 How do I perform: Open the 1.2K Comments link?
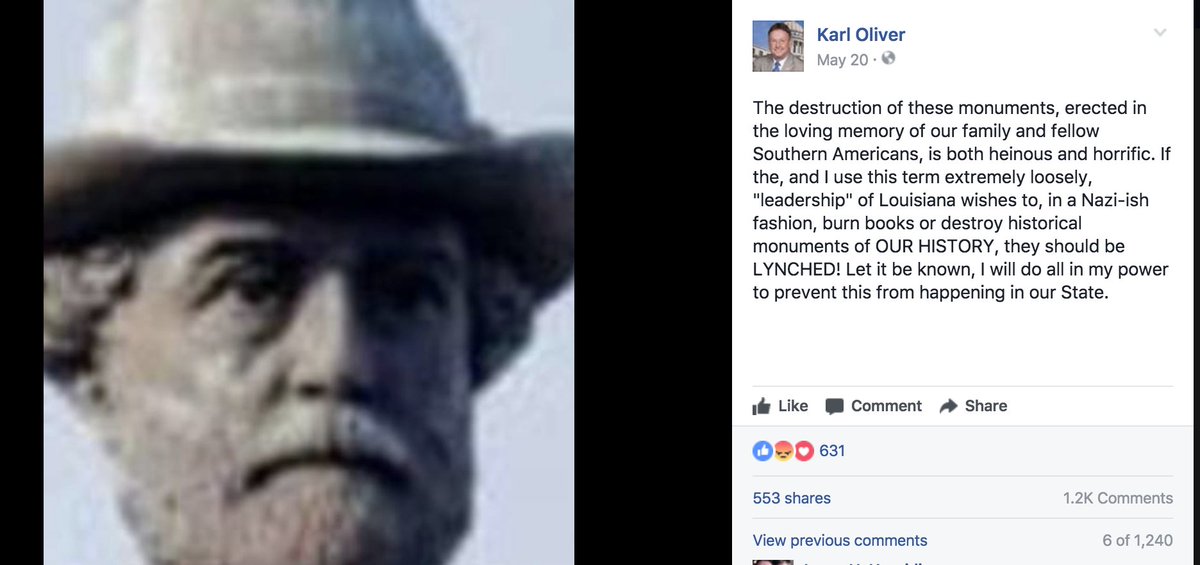coord(1118,498)
